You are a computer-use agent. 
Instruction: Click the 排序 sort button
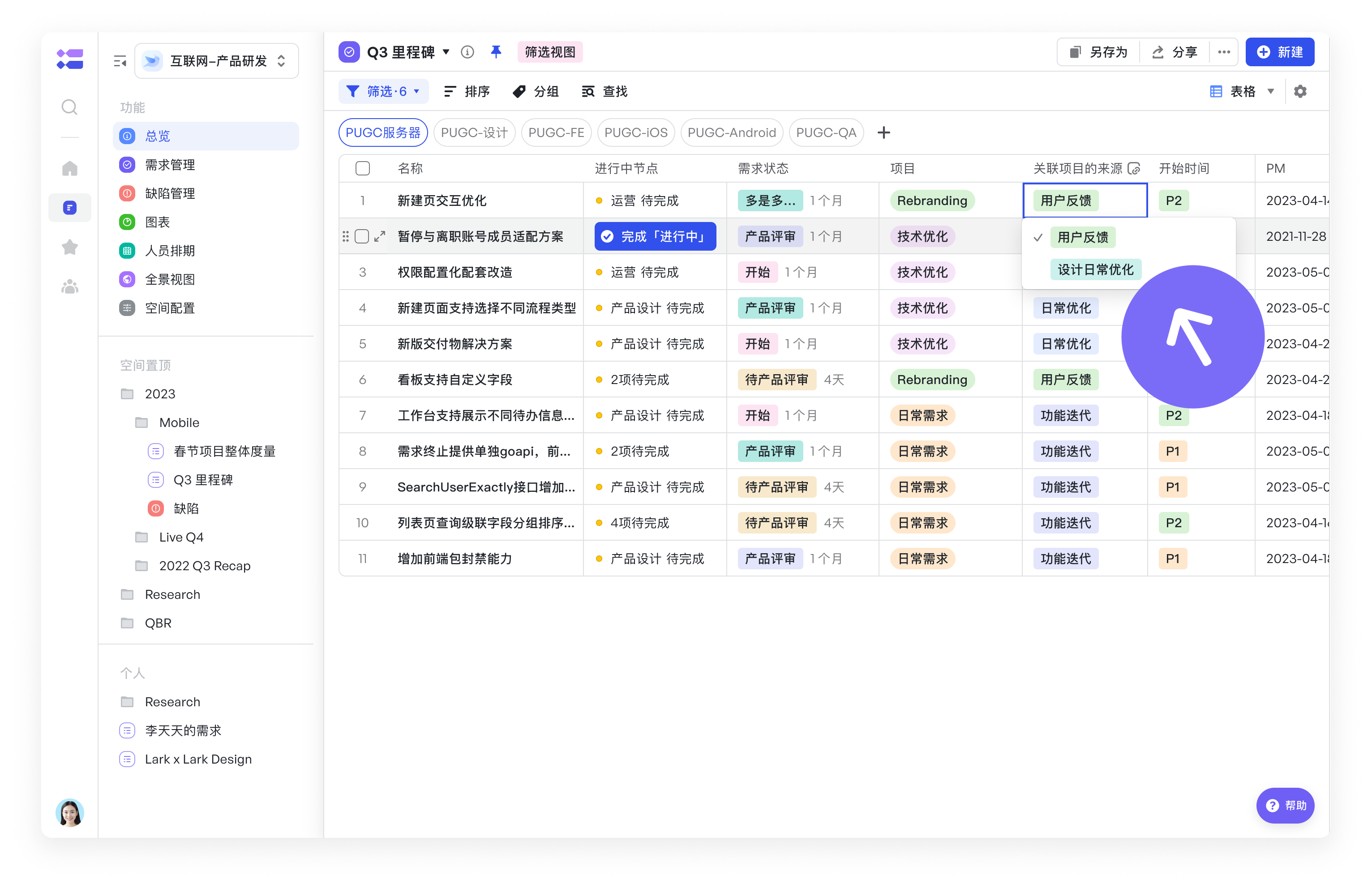[x=467, y=92]
